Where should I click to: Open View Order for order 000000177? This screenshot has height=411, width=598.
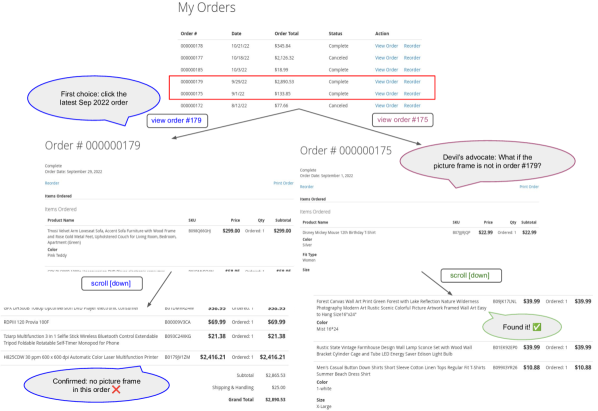point(386,58)
